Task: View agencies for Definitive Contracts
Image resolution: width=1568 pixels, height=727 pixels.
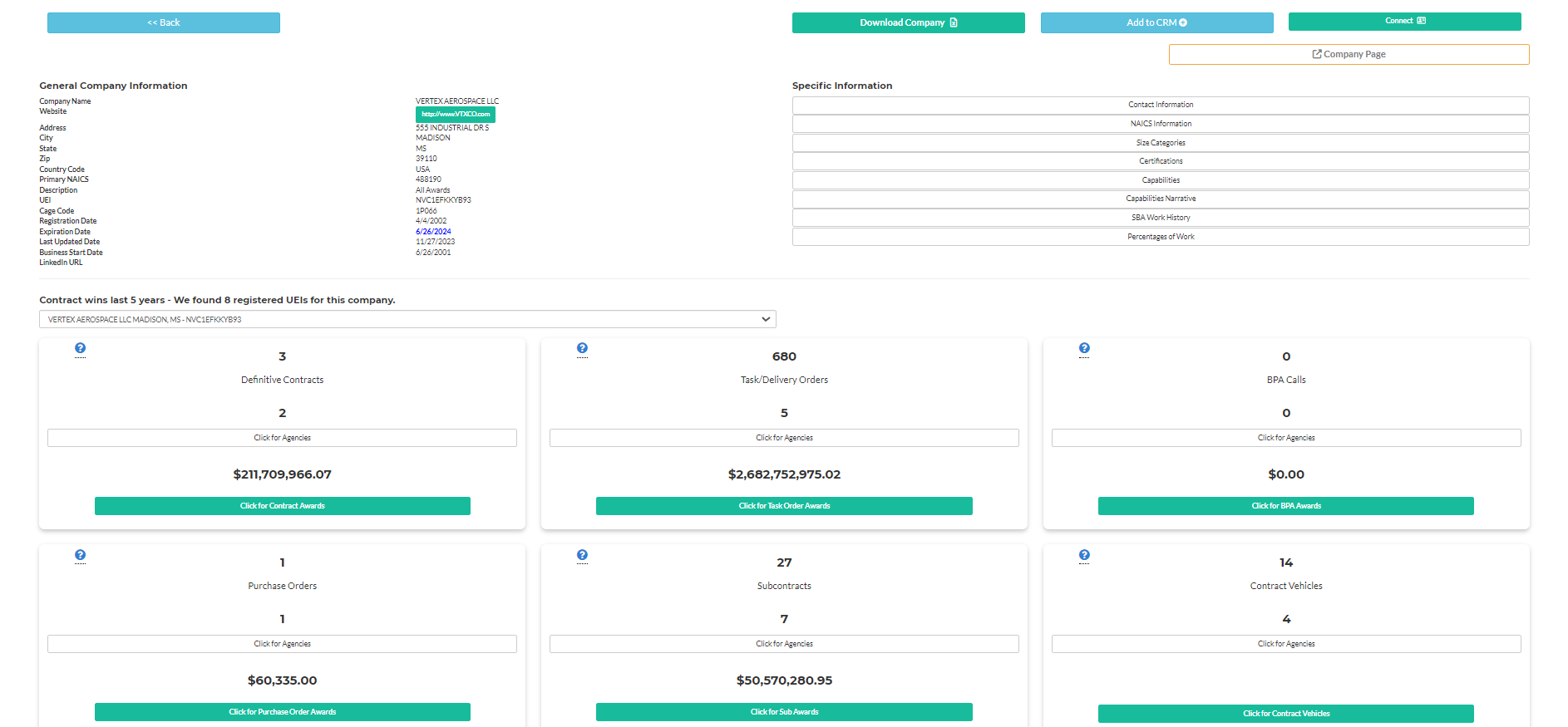Action: [282, 438]
